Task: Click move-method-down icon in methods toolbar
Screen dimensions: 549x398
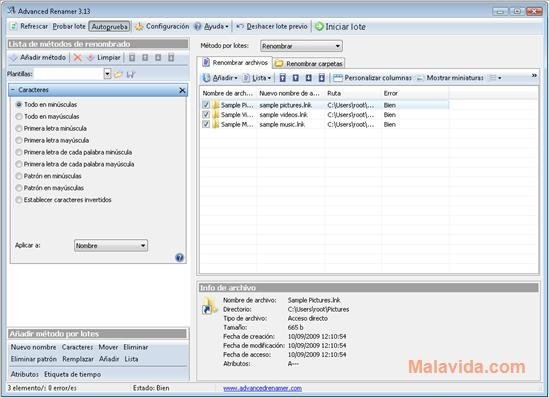Action: [158, 57]
